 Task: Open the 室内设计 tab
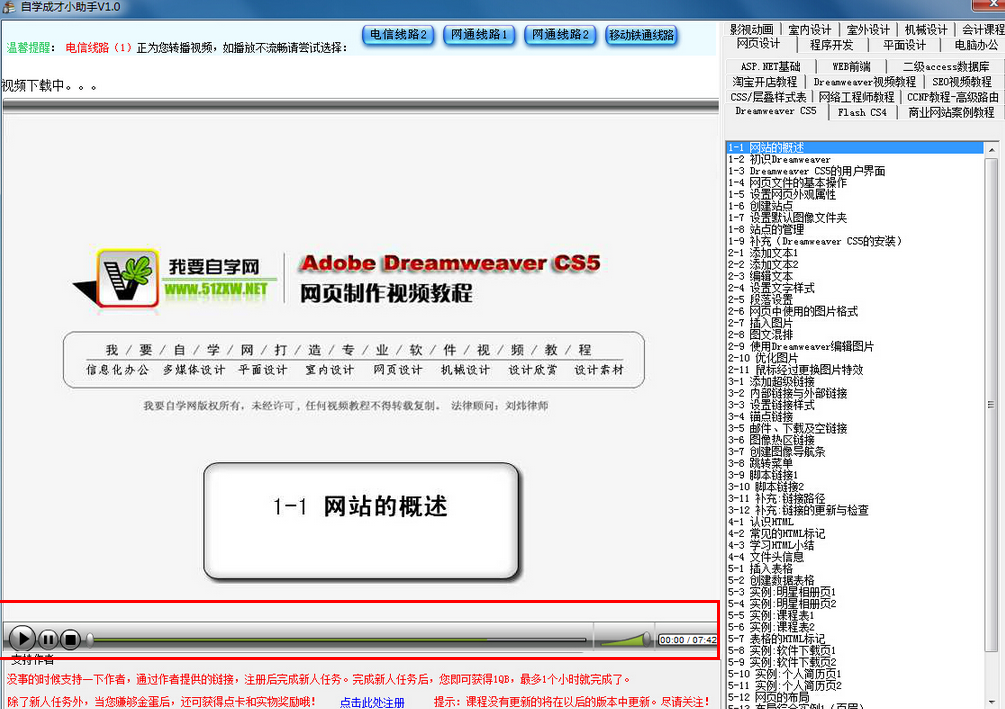(x=809, y=29)
